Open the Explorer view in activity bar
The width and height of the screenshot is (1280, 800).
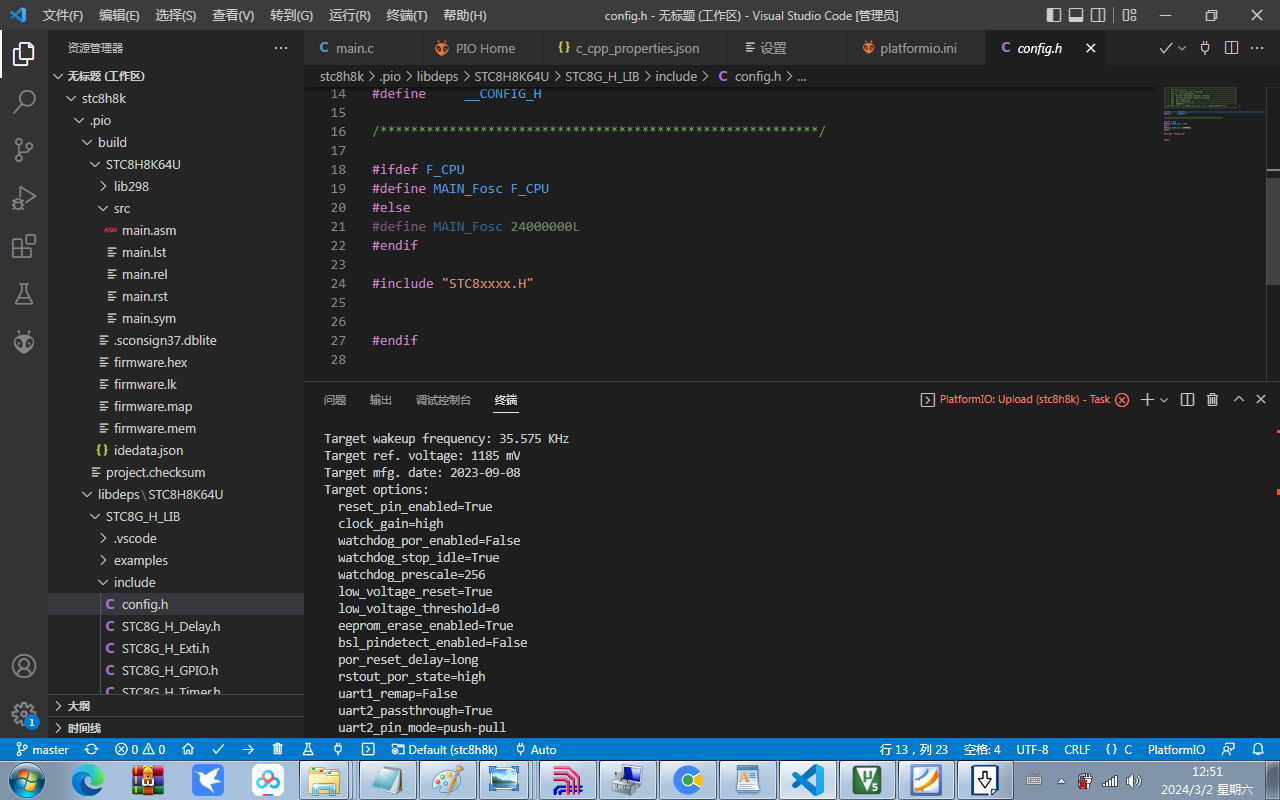pyautogui.click(x=24, y=53)
